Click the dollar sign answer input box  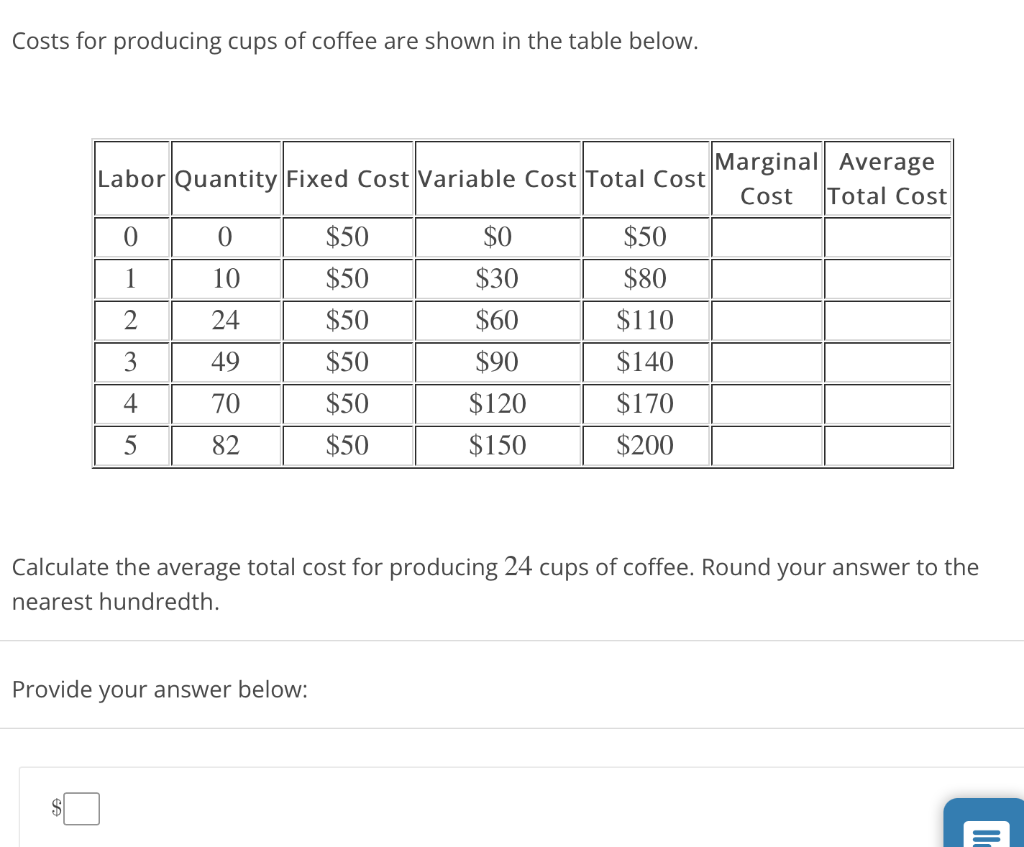(83, 809)
